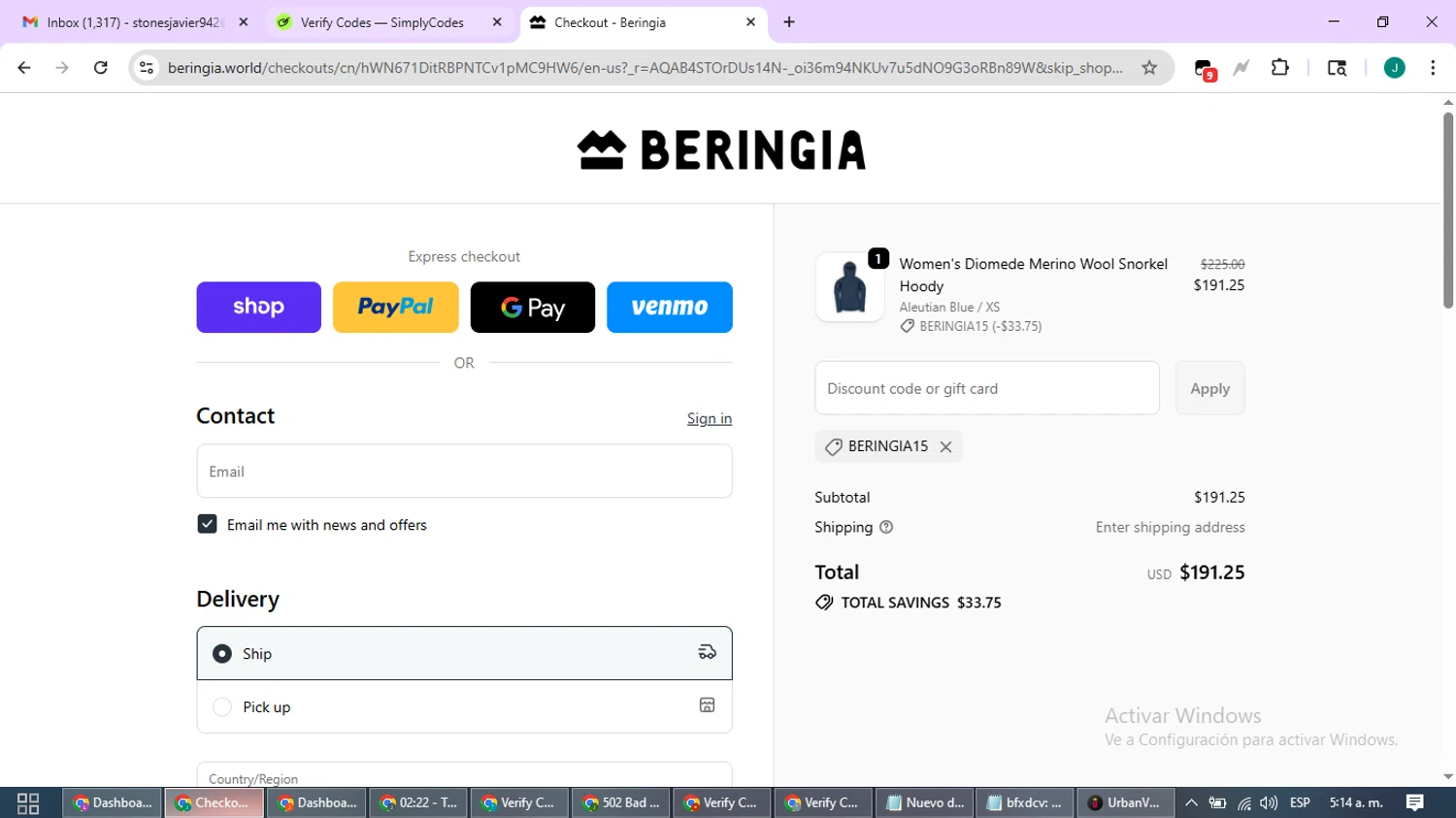Uncheck Email me with news and offers
This screenshot has width=1456, height=818.
[x=207, y=524]
